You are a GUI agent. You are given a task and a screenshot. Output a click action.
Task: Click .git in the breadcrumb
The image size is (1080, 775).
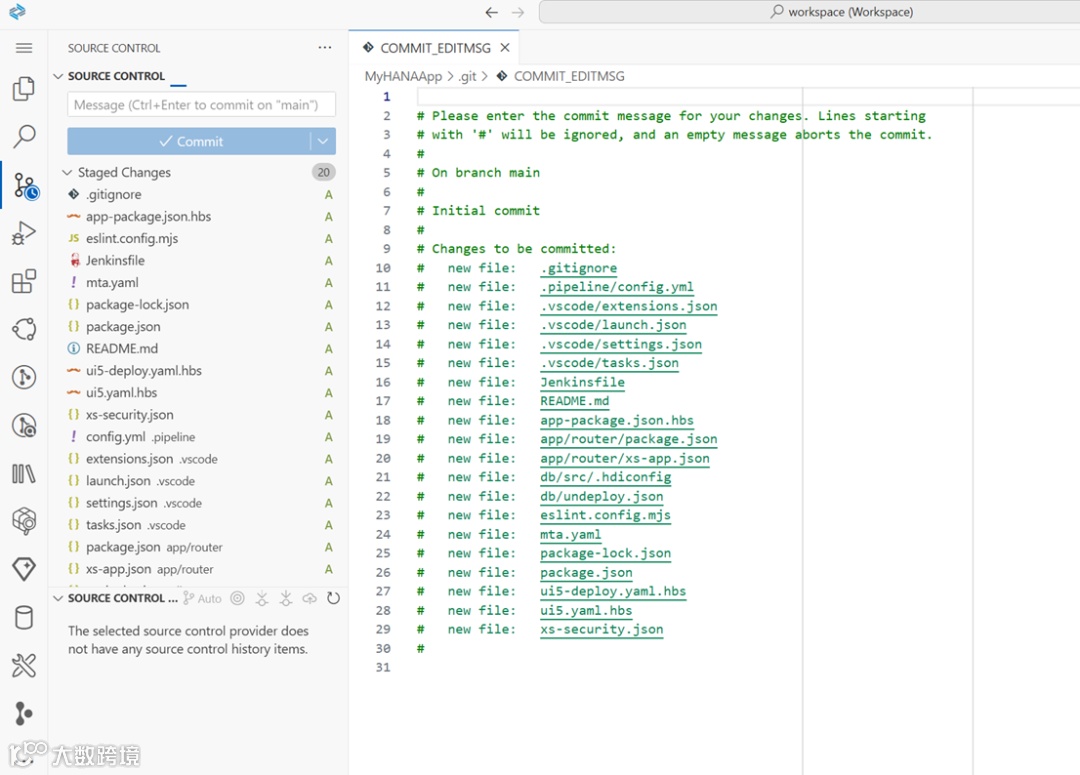click(468, 76)
